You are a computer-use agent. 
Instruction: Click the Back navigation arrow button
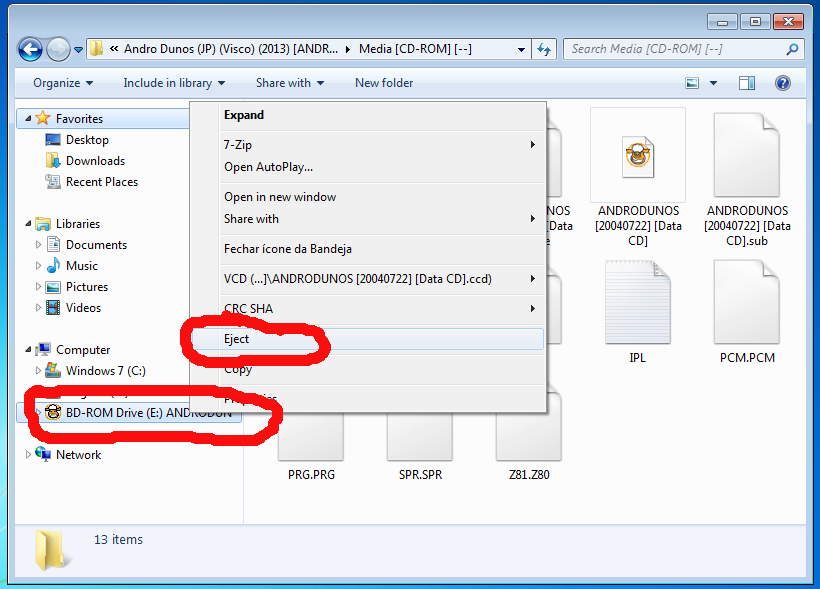coord(30,48)
